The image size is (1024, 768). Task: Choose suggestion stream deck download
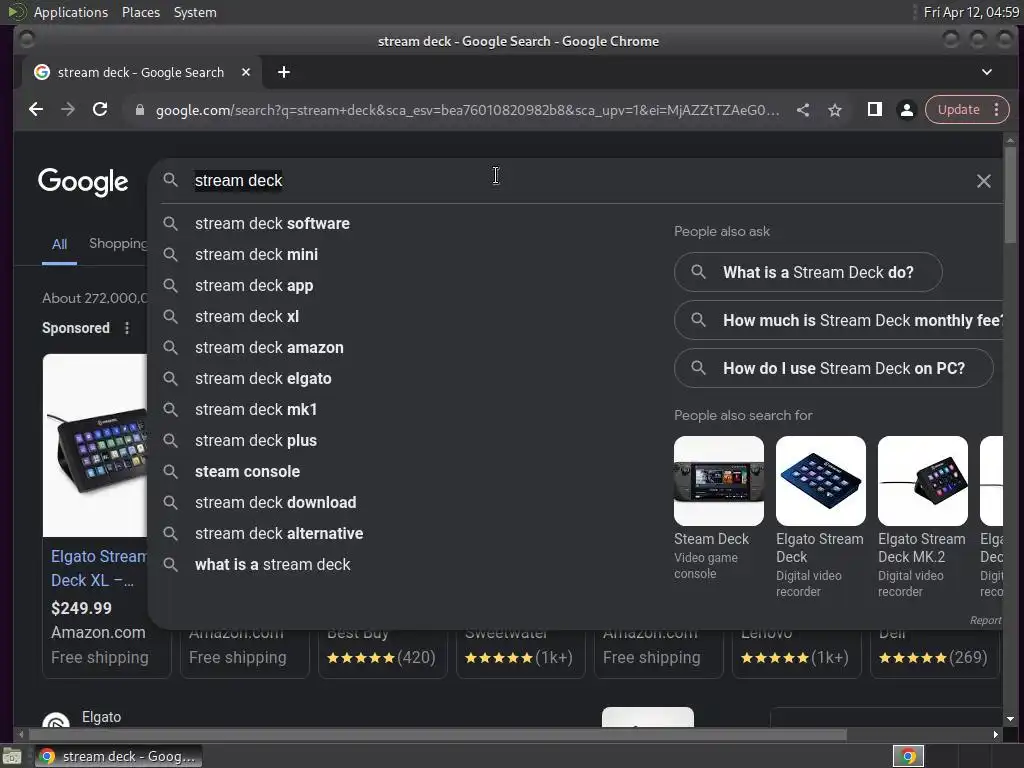click(276, 503)
